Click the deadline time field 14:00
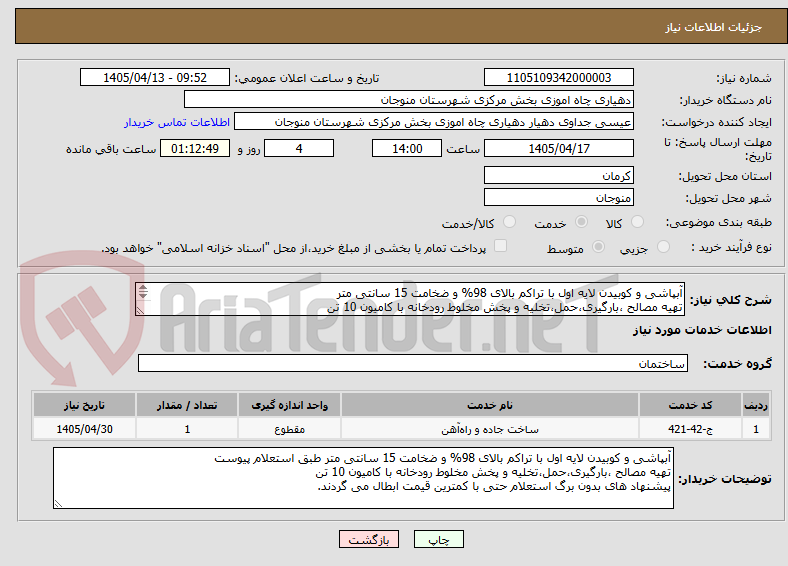The image size is (788, 566). [x=407, y=148]
